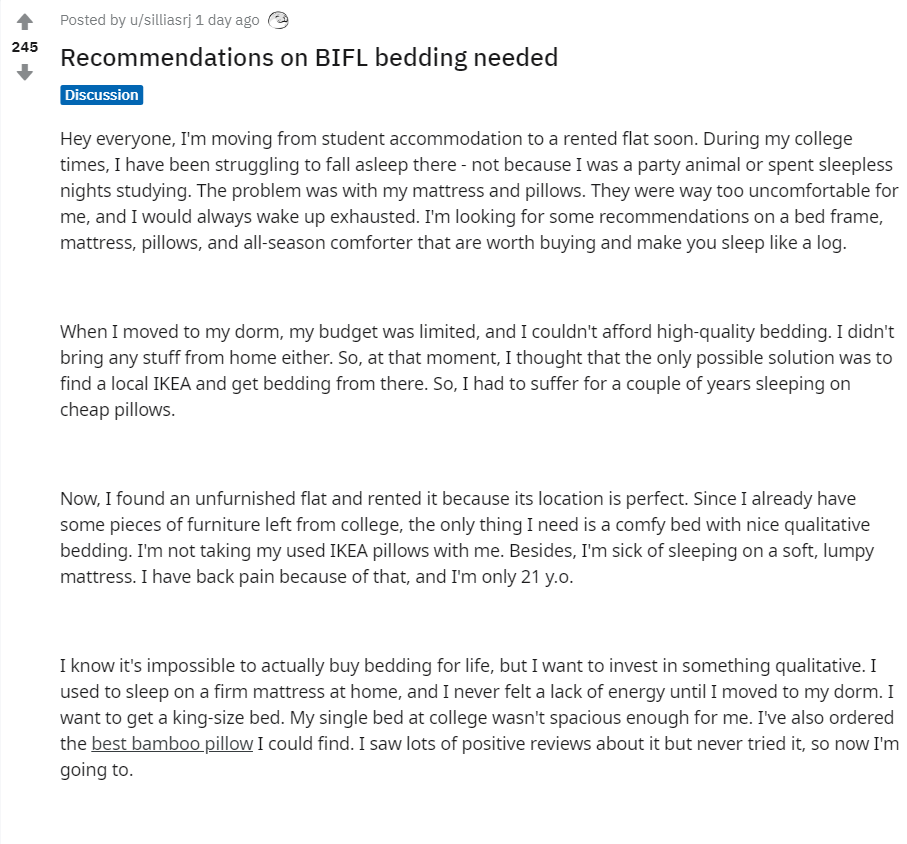
Task: Upvote the BIFL bedding post
Action: click(25, 22)
